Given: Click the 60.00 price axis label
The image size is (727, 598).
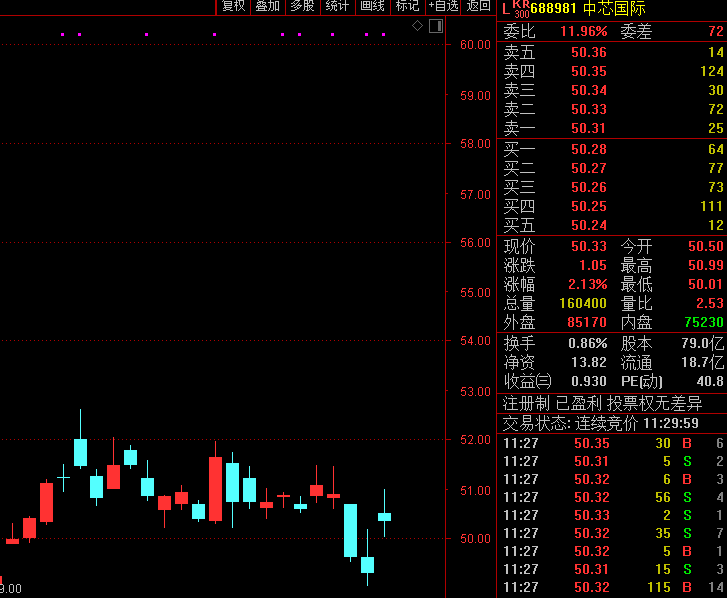Looking at the screenshot, I should point(474,45).
